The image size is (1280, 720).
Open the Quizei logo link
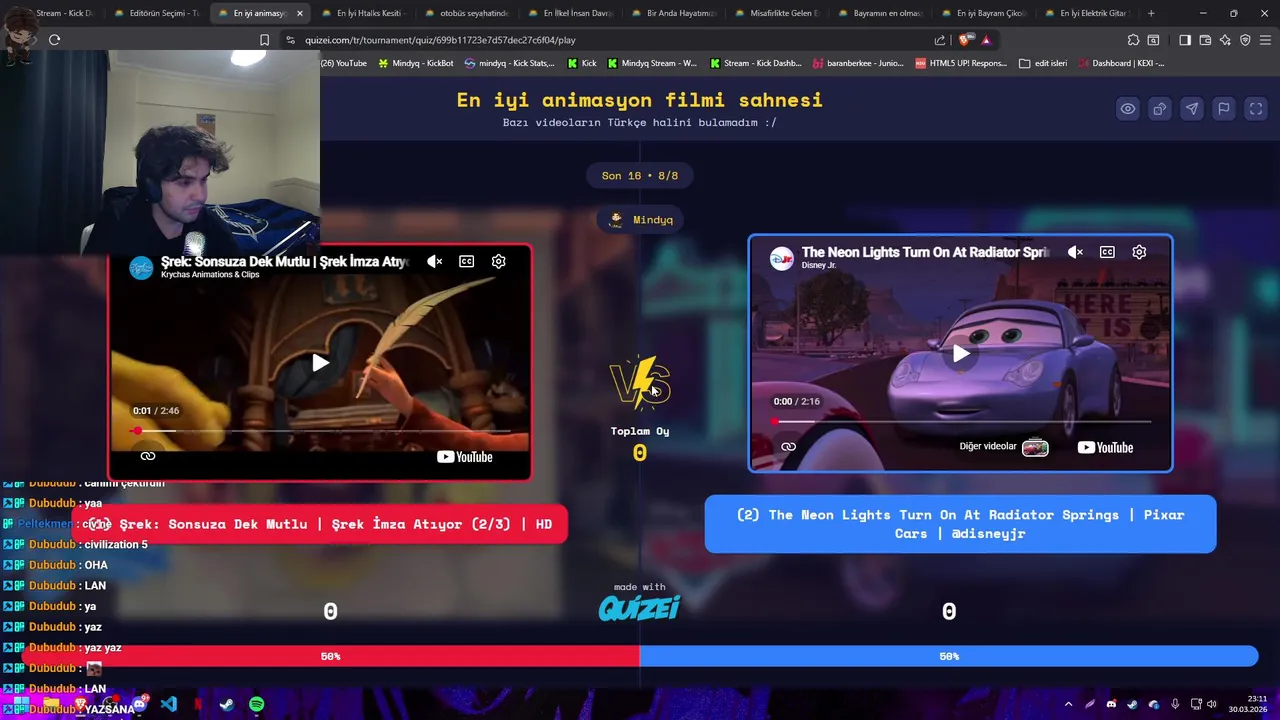coord(639,607)
